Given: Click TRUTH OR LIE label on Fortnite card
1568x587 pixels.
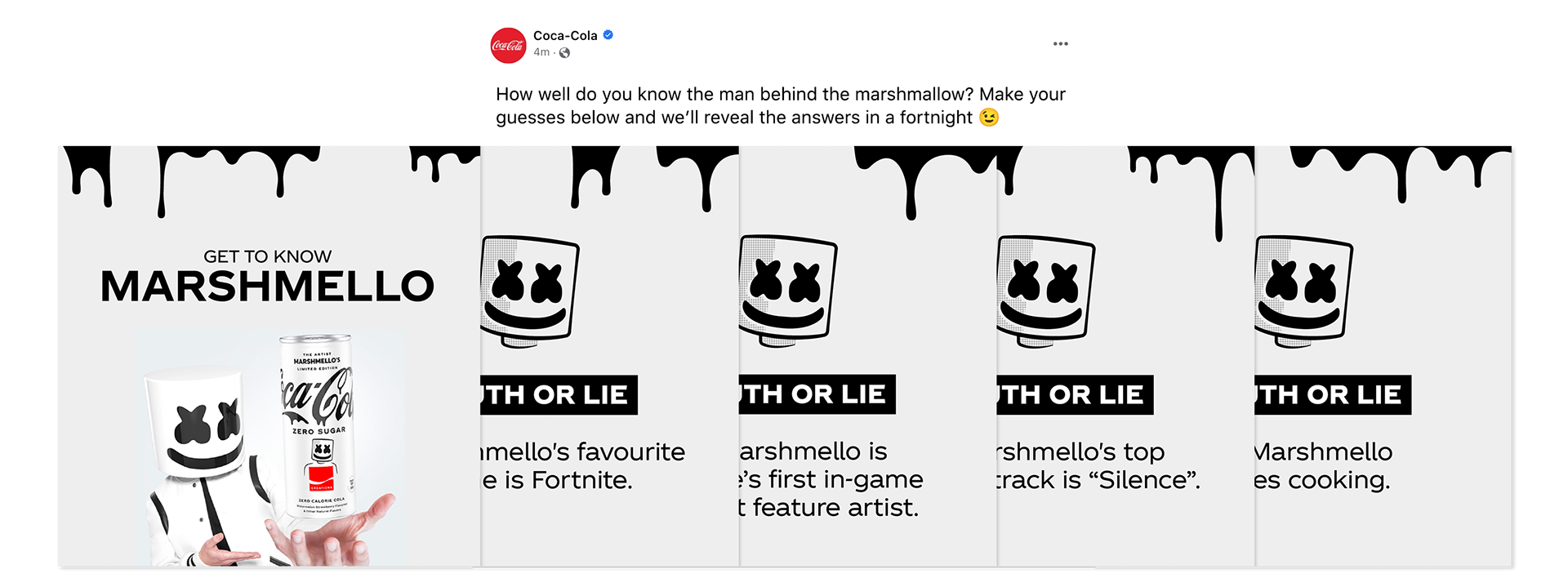Looking at the screenshot, I should click(559, 395).
